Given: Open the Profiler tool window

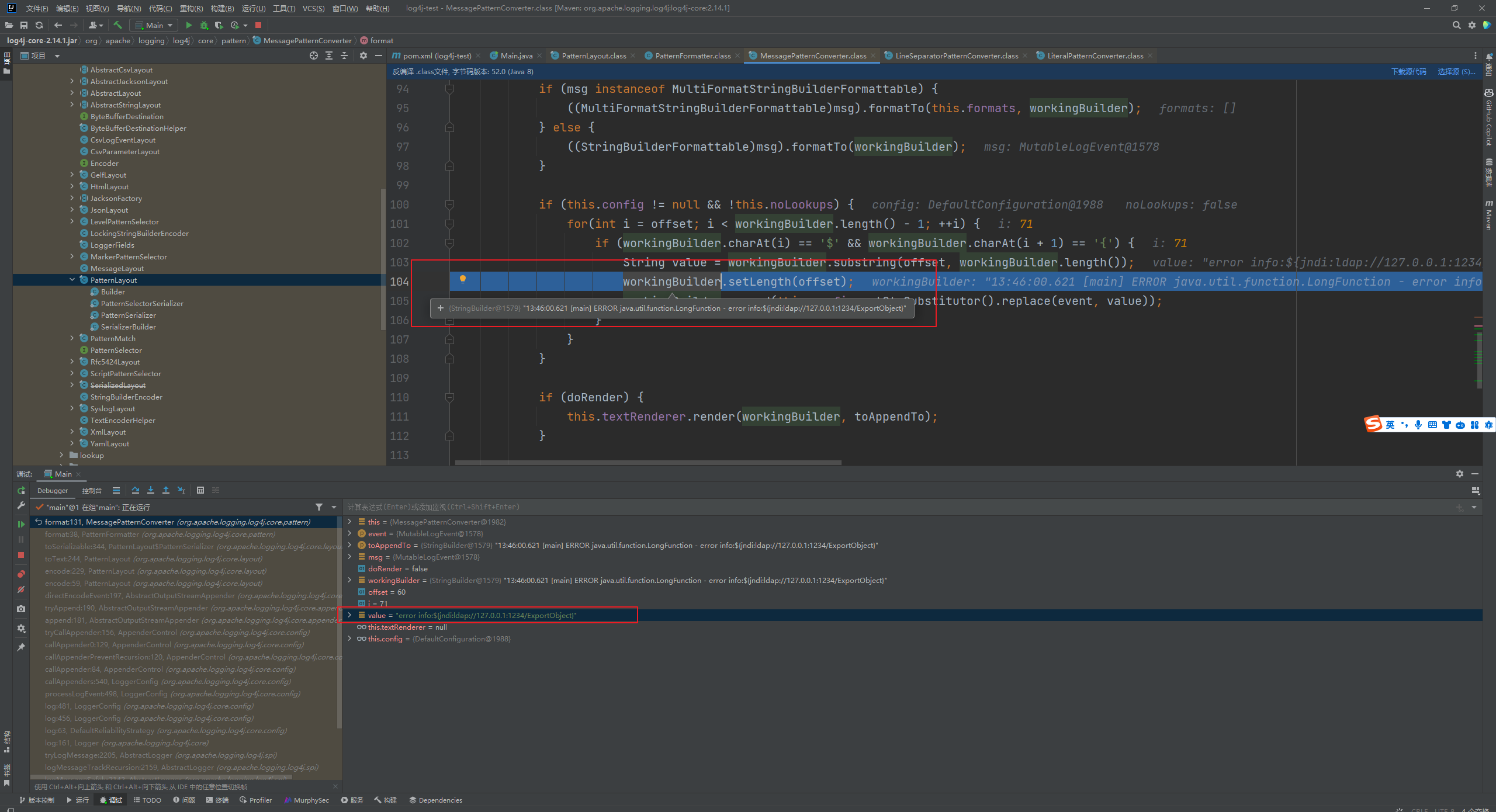Looking at the screenshot, I should click(255, 800).
